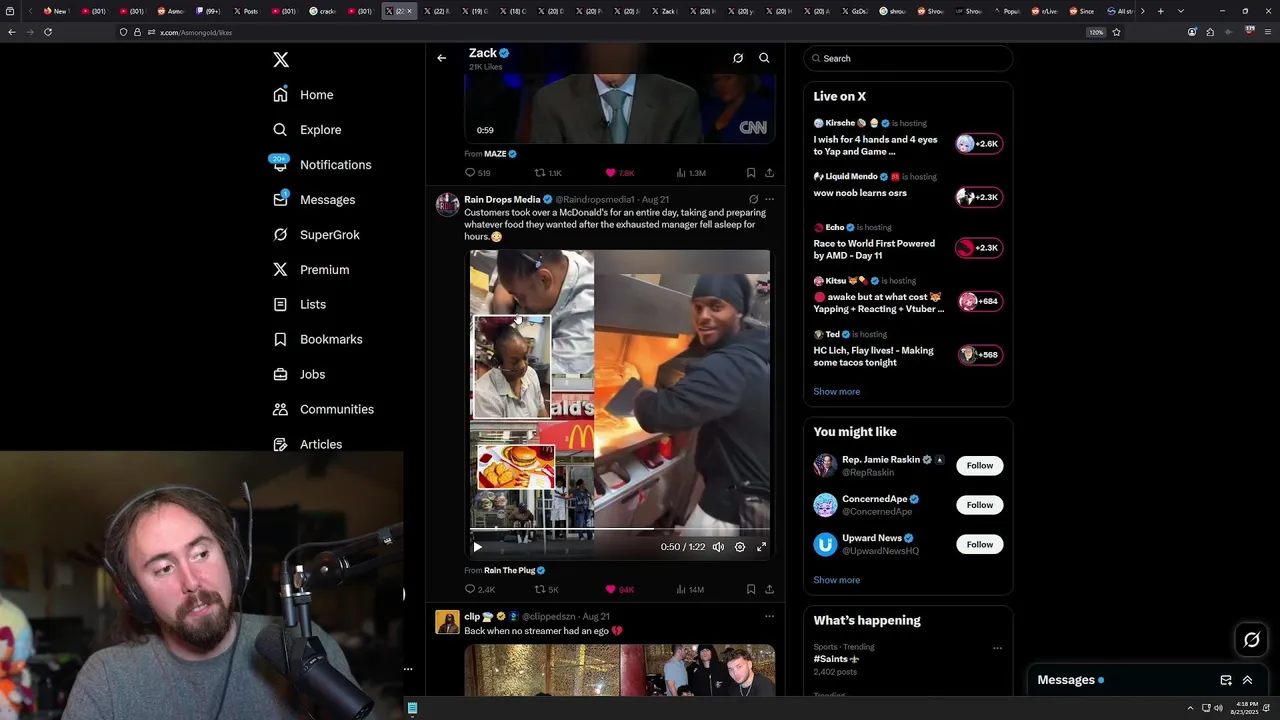Switch to the Posts browser tab
The width and height of the screenshot is (1280, 720).
tap(246, 11)
